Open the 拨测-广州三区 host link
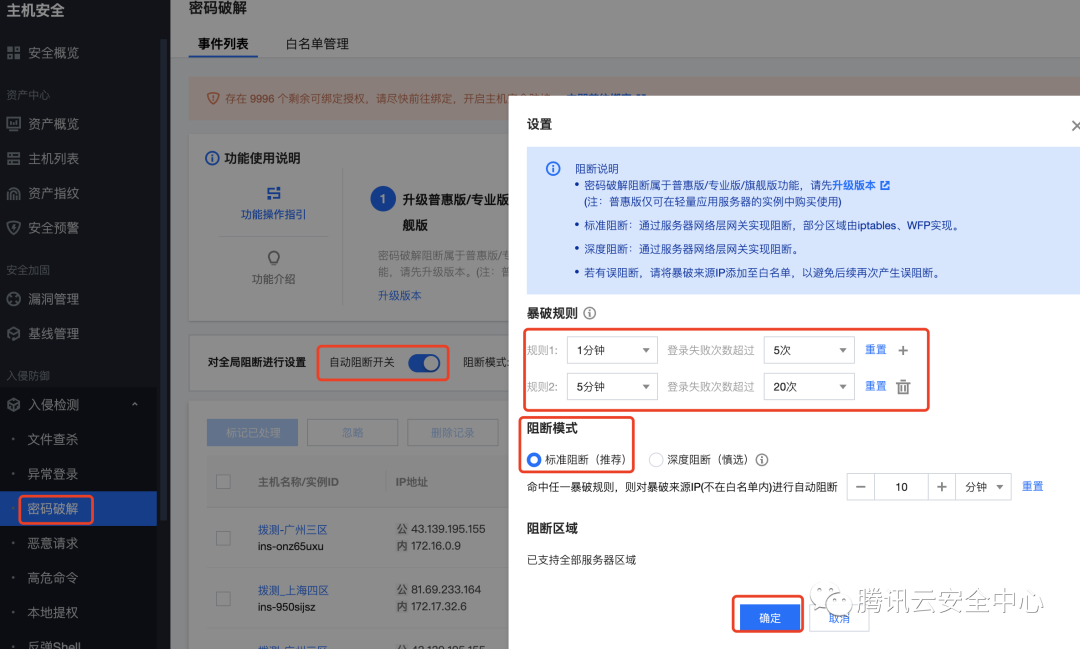The width and height of the screenshot is (1080, 649). coord(293,530)
